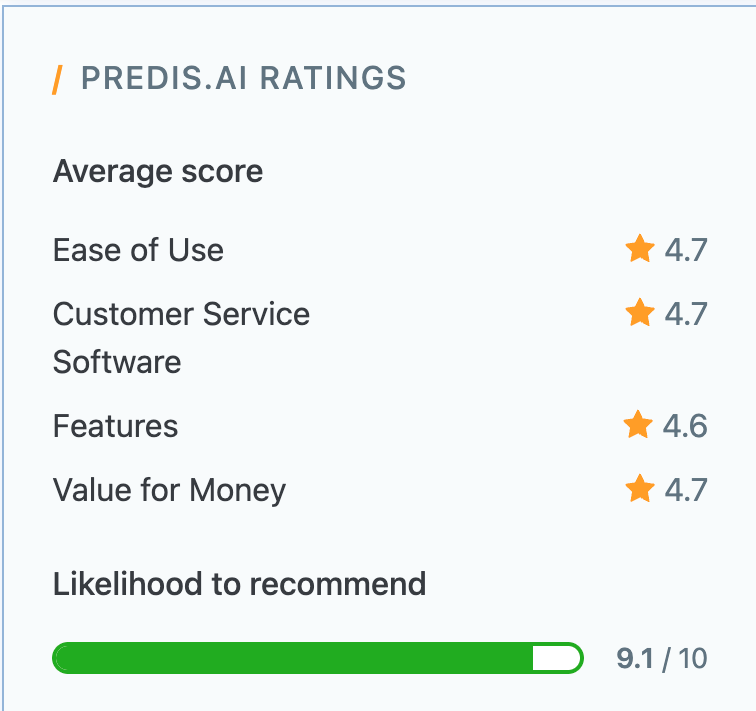Image resolution: width=756 pixels, height=711 pixels.
Task: Click the orange slash before PREDIS.AI RATINGS
Action: pyautogui.click(x=58, y=78)
